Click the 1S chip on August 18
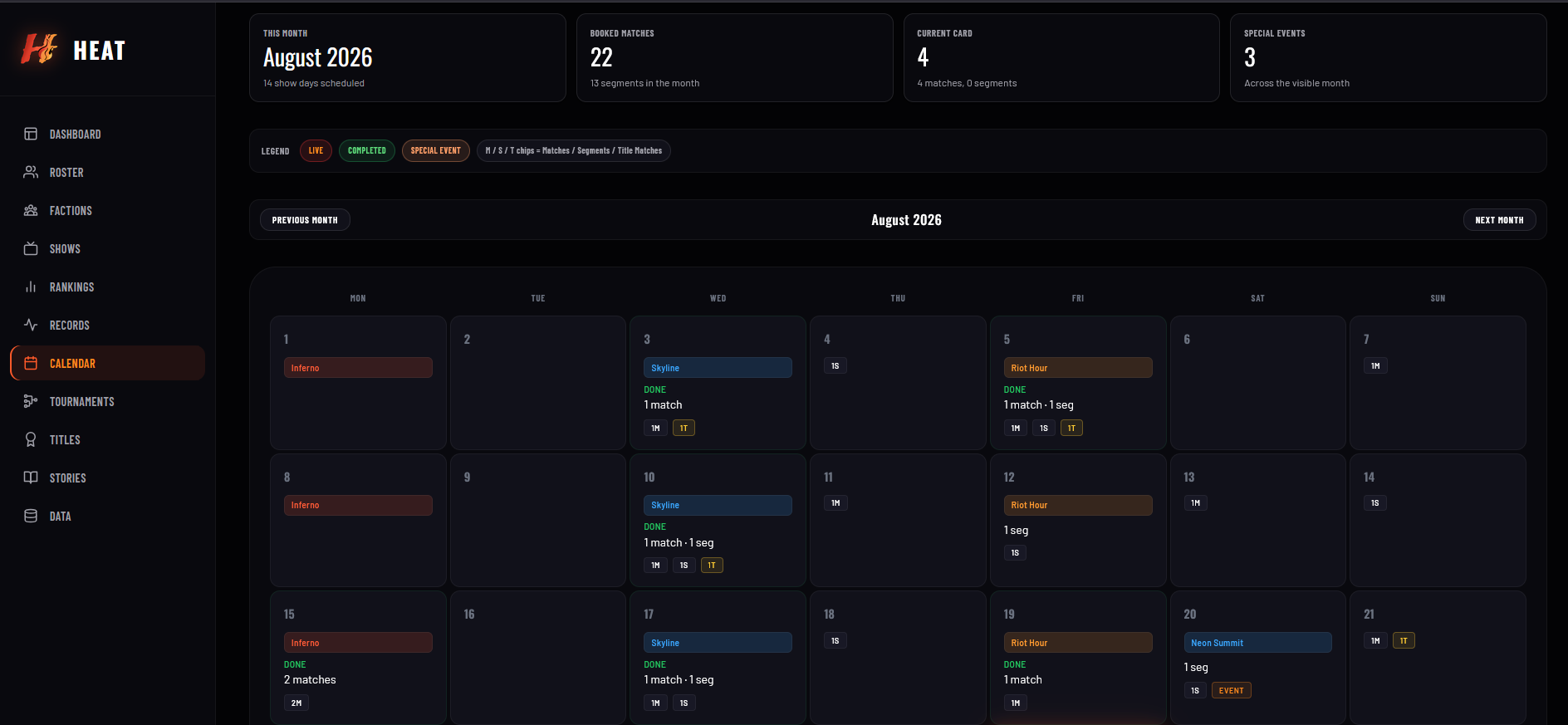The width and height of the screenshot is (1568, 725). [x=835, y=640]
